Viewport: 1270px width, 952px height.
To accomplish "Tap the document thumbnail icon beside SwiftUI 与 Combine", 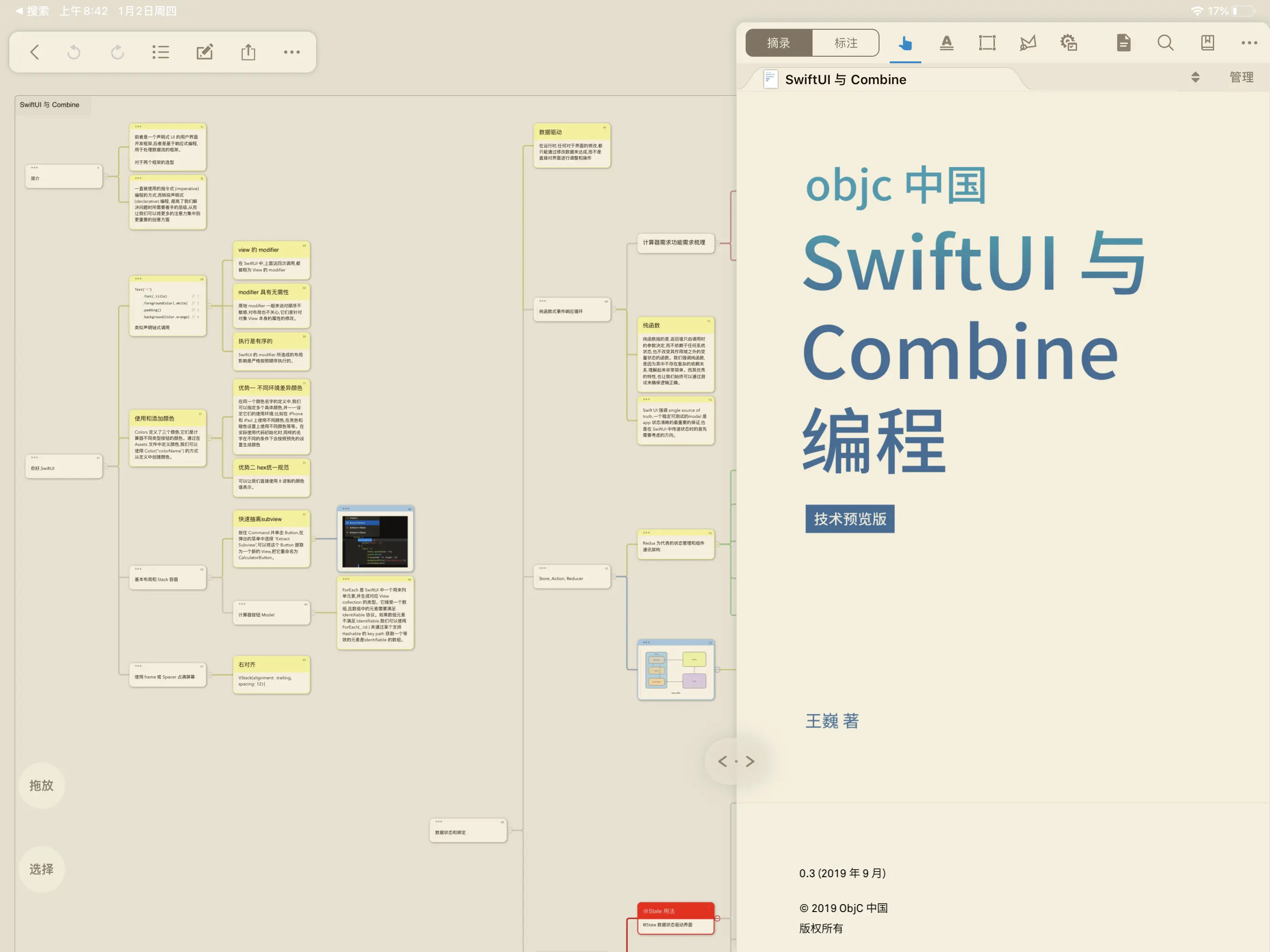I will (x=770, y=79).
